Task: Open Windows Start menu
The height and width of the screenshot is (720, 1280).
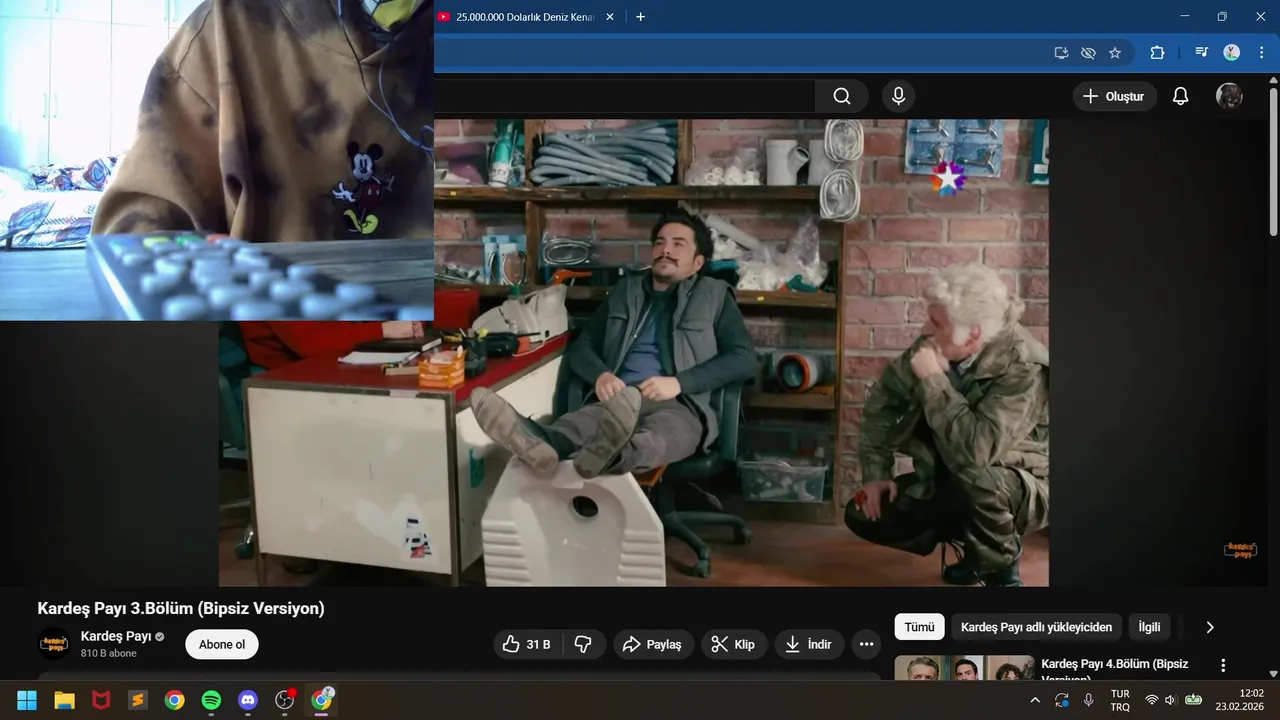Action: pos(27,700)
